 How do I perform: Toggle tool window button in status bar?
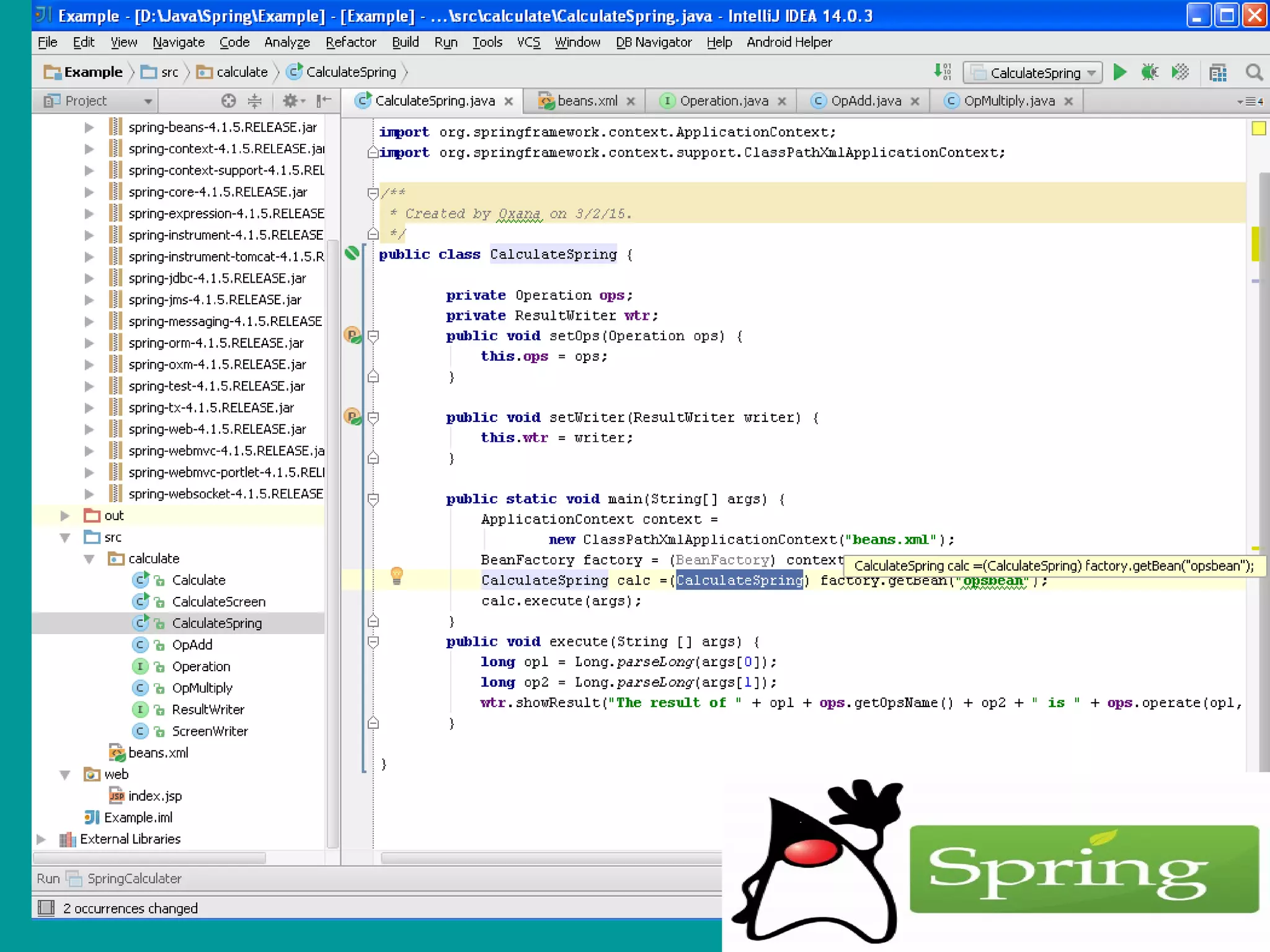pos(47,908)
